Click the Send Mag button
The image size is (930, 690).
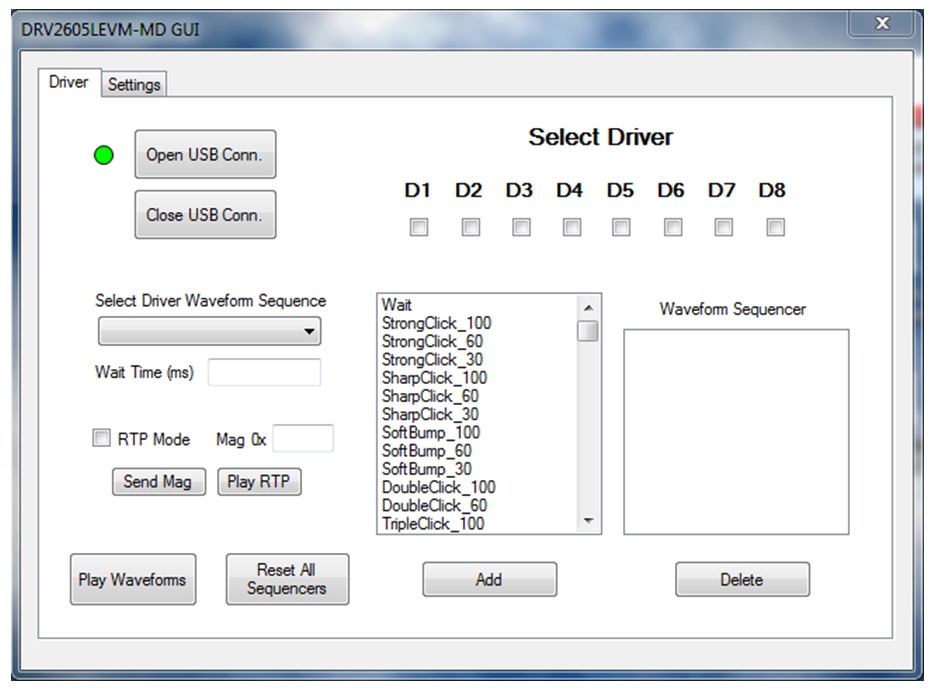coord(159,482)
